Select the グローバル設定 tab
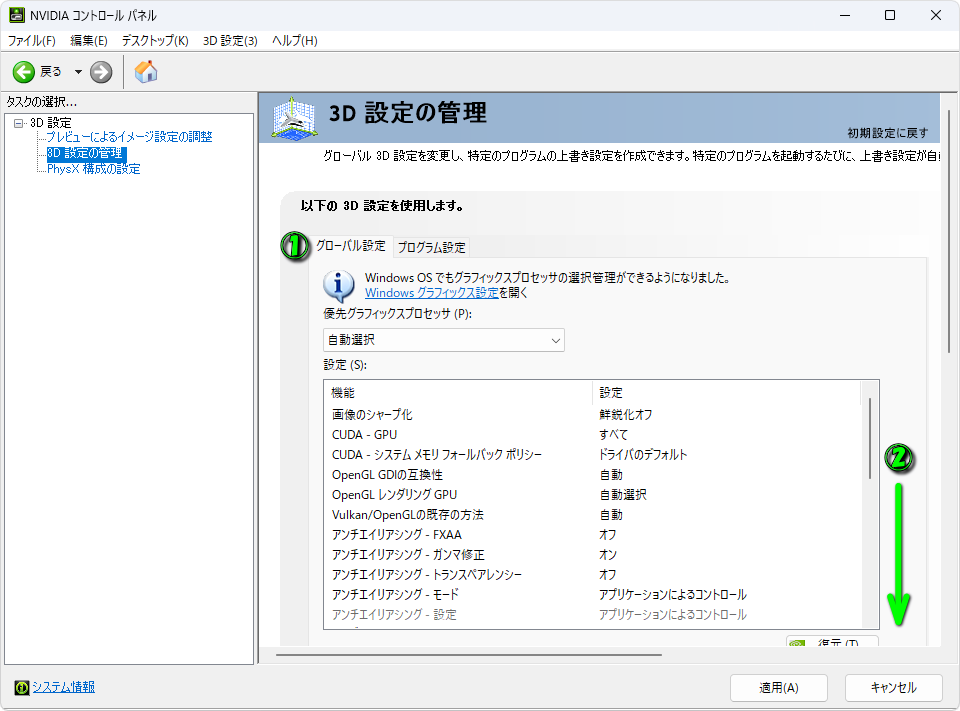The image size is (960, 711). coord(351,246)
